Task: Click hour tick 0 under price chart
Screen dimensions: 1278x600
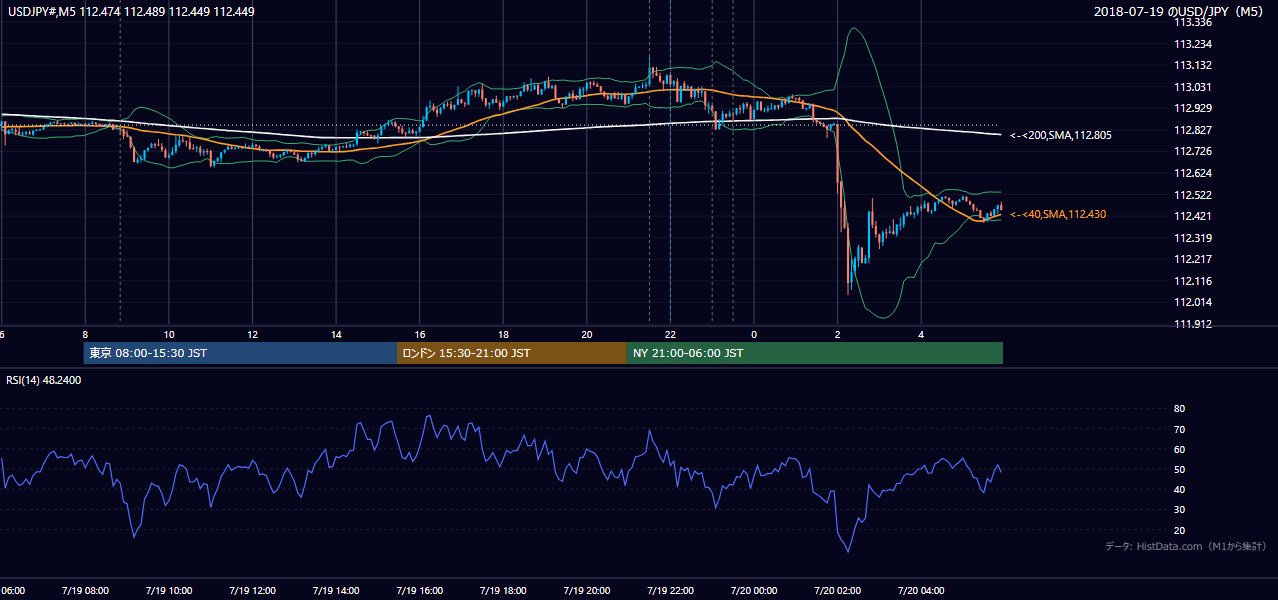Action: point(754,334)
